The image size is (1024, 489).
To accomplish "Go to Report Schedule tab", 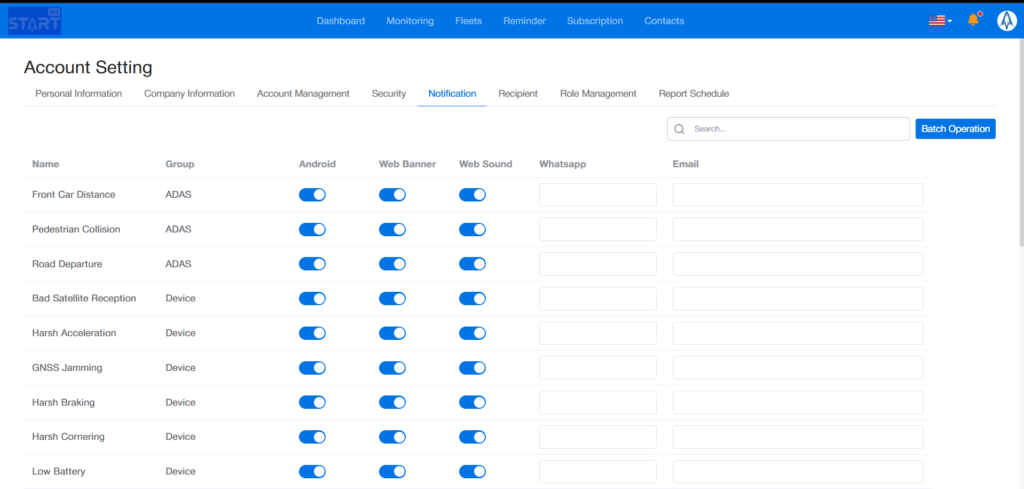I will [x=693, y=94].
